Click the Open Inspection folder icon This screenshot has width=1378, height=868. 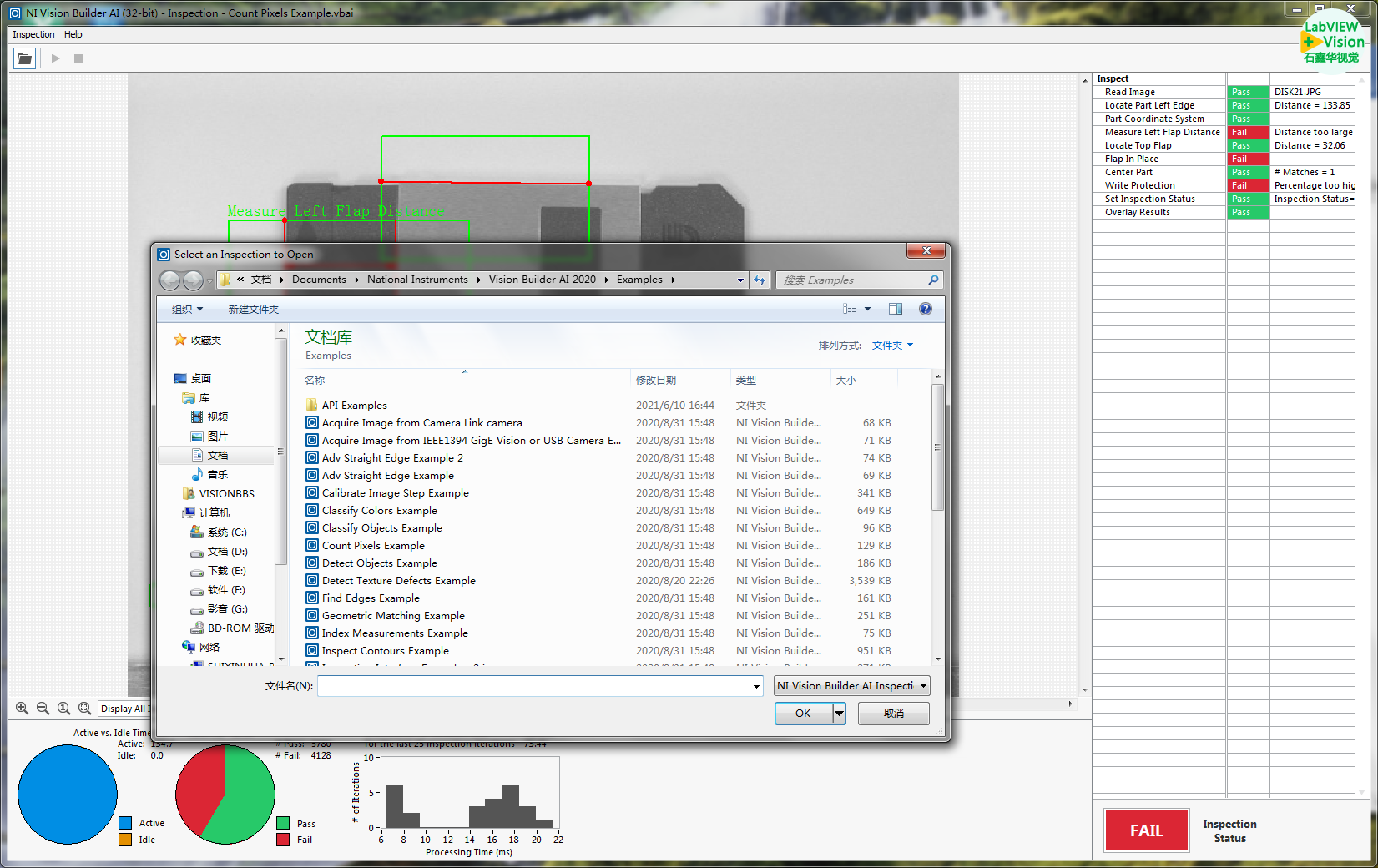point(24,58)
